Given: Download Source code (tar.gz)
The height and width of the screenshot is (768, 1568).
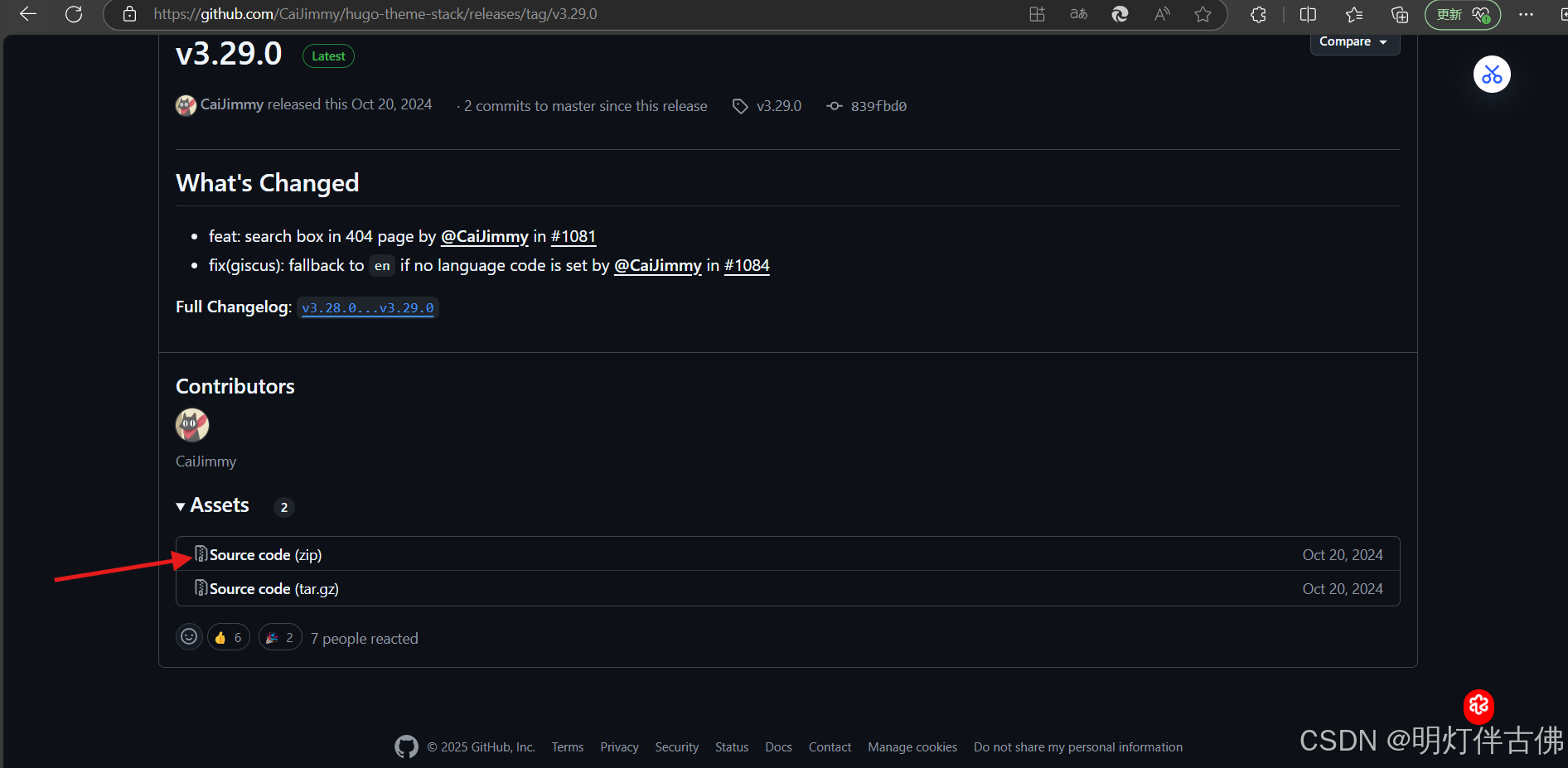Looking at the screenshot, I should pyautogui.click(x=273, y=588).
